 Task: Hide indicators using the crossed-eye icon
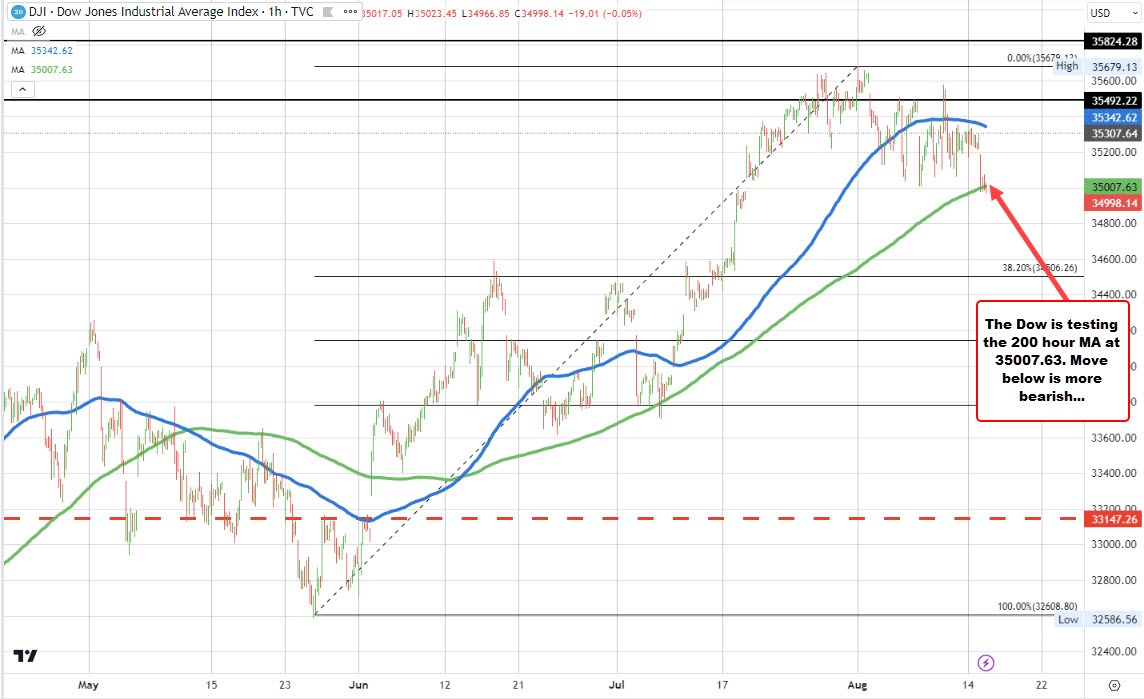[38, 31]
